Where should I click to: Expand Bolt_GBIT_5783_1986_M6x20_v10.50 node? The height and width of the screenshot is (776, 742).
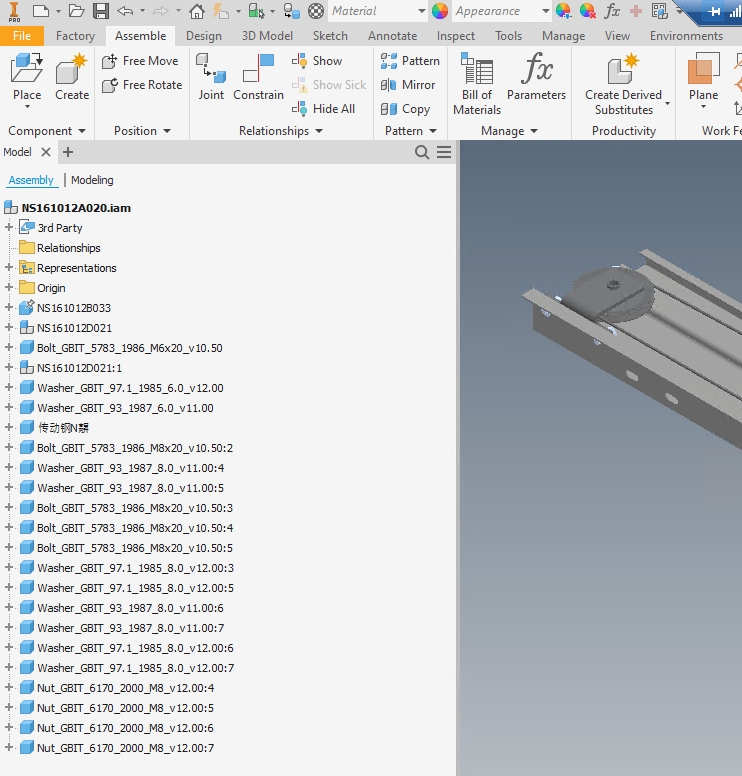(x=8, y=348)
